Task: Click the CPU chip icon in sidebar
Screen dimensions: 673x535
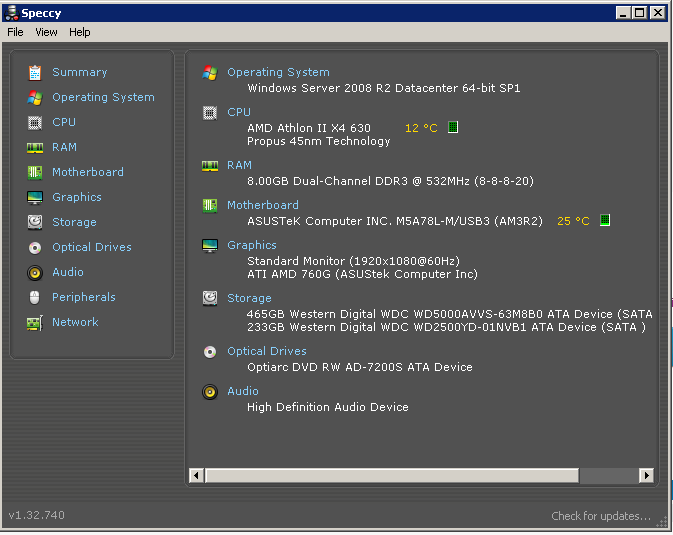Action: 35,123
